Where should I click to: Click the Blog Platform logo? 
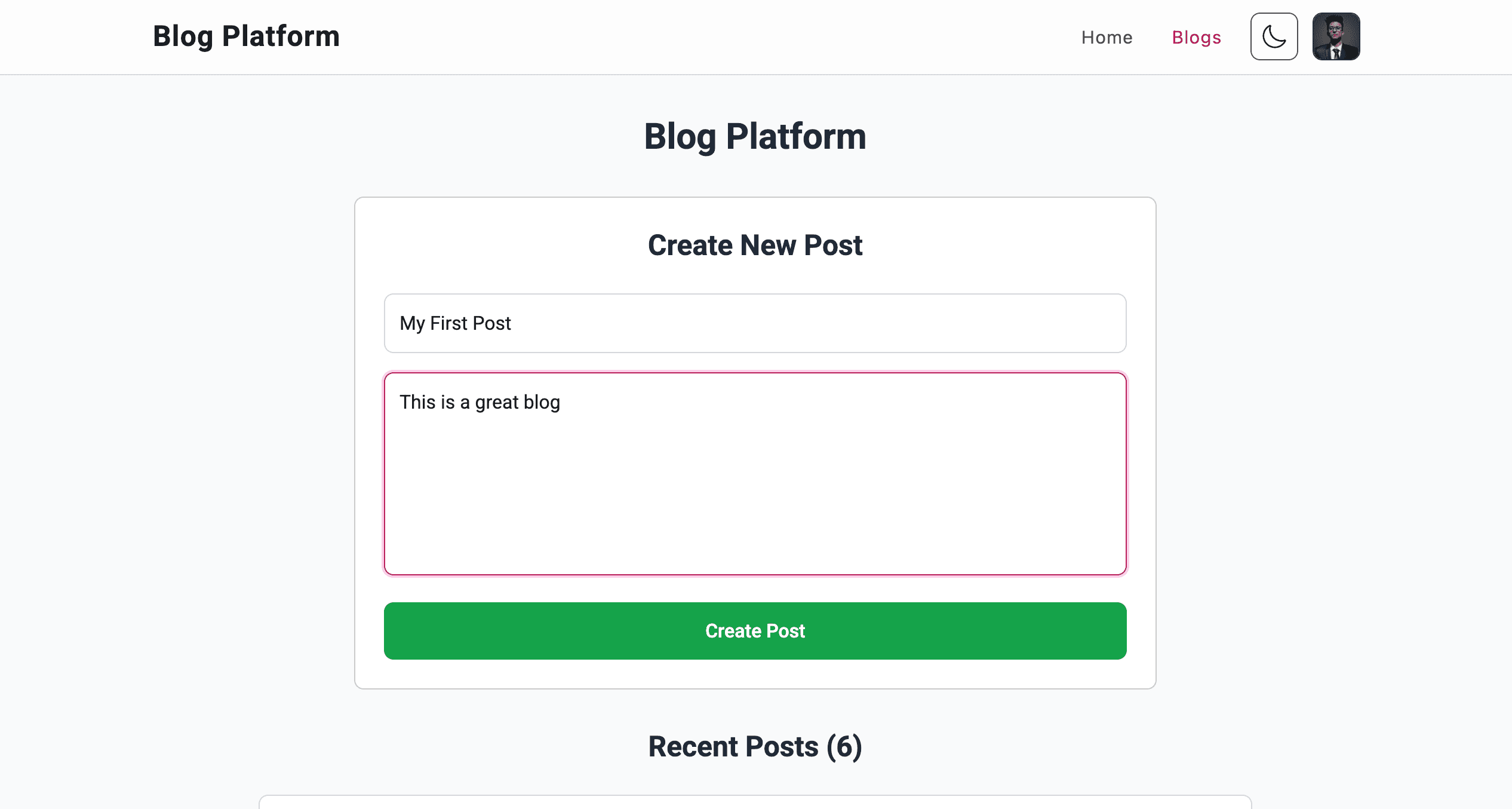click(246, 36)
